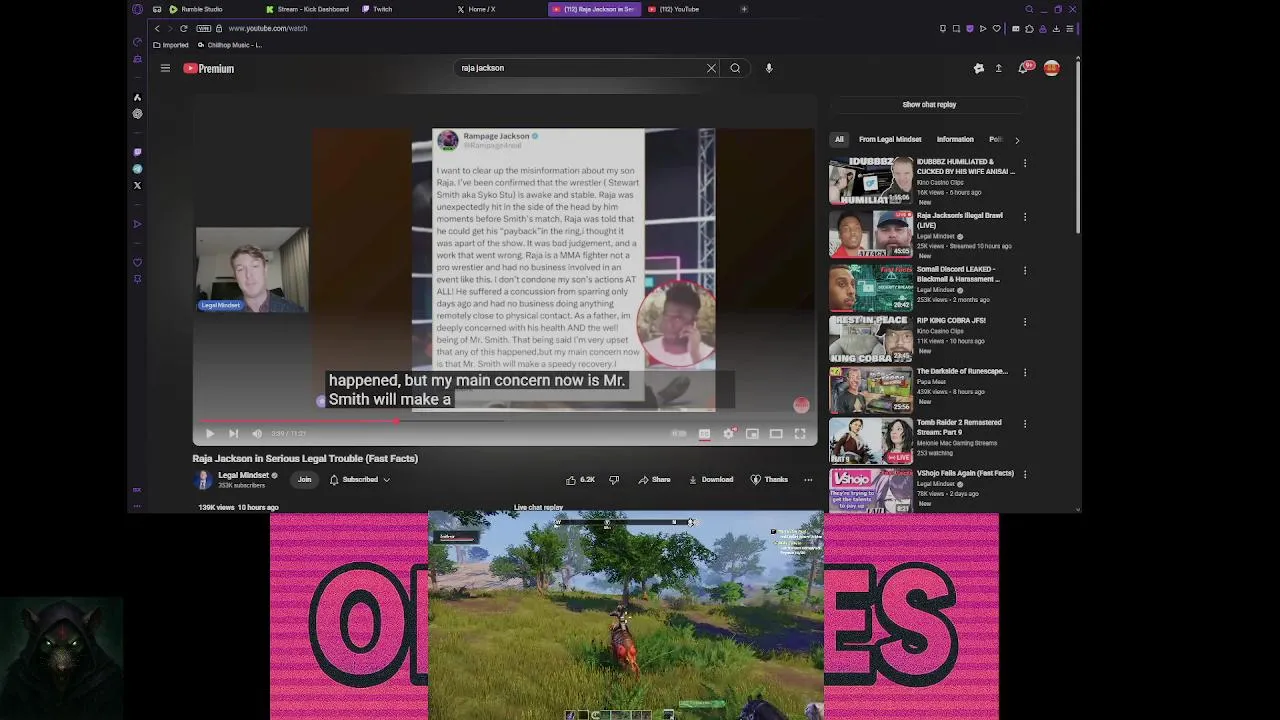Mute the video volume
Screen dimensions: 1280x720
click(257, 433)
